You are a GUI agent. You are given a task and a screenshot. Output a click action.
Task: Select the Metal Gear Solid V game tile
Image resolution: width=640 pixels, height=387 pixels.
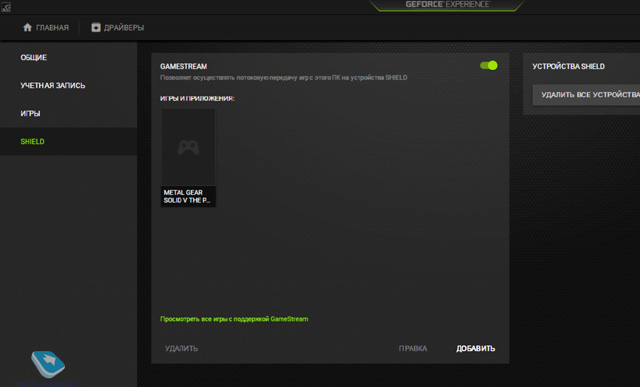pyautogui.click(x=188, y=158)
